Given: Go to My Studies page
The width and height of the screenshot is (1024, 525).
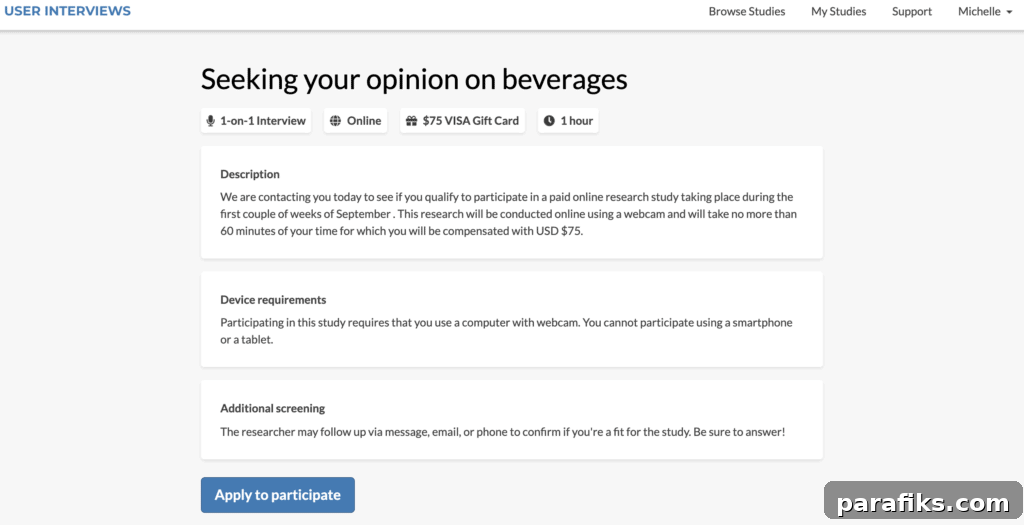Looking at the screenshot, I should click(x=839, y=12).
